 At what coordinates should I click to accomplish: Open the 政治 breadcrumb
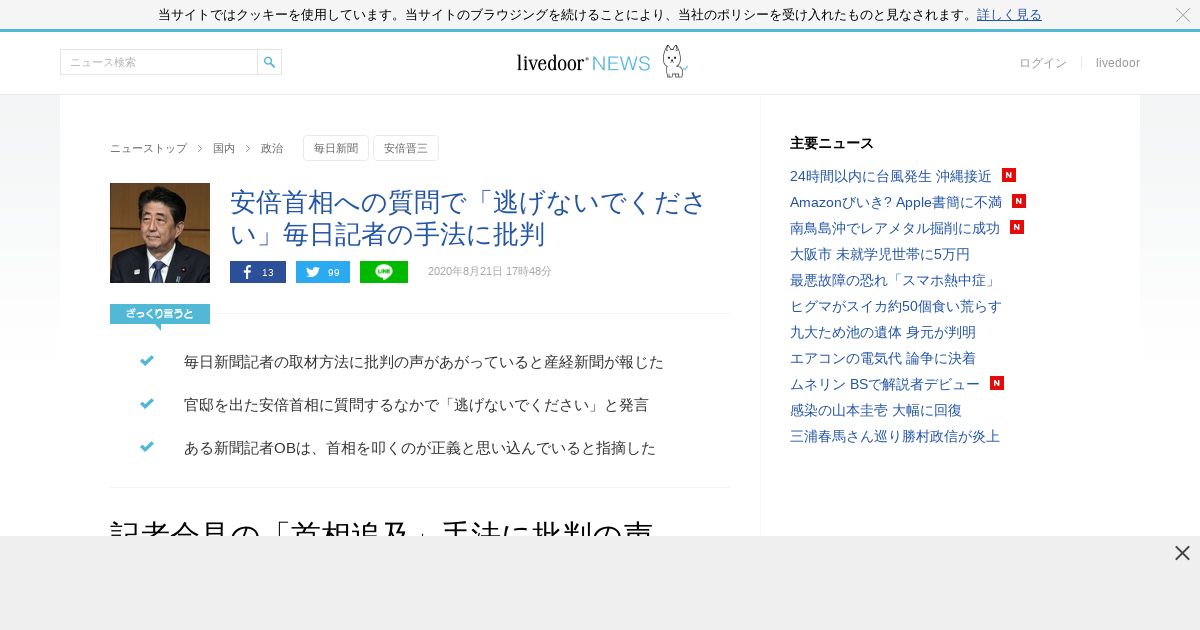(x=272, y=148)
